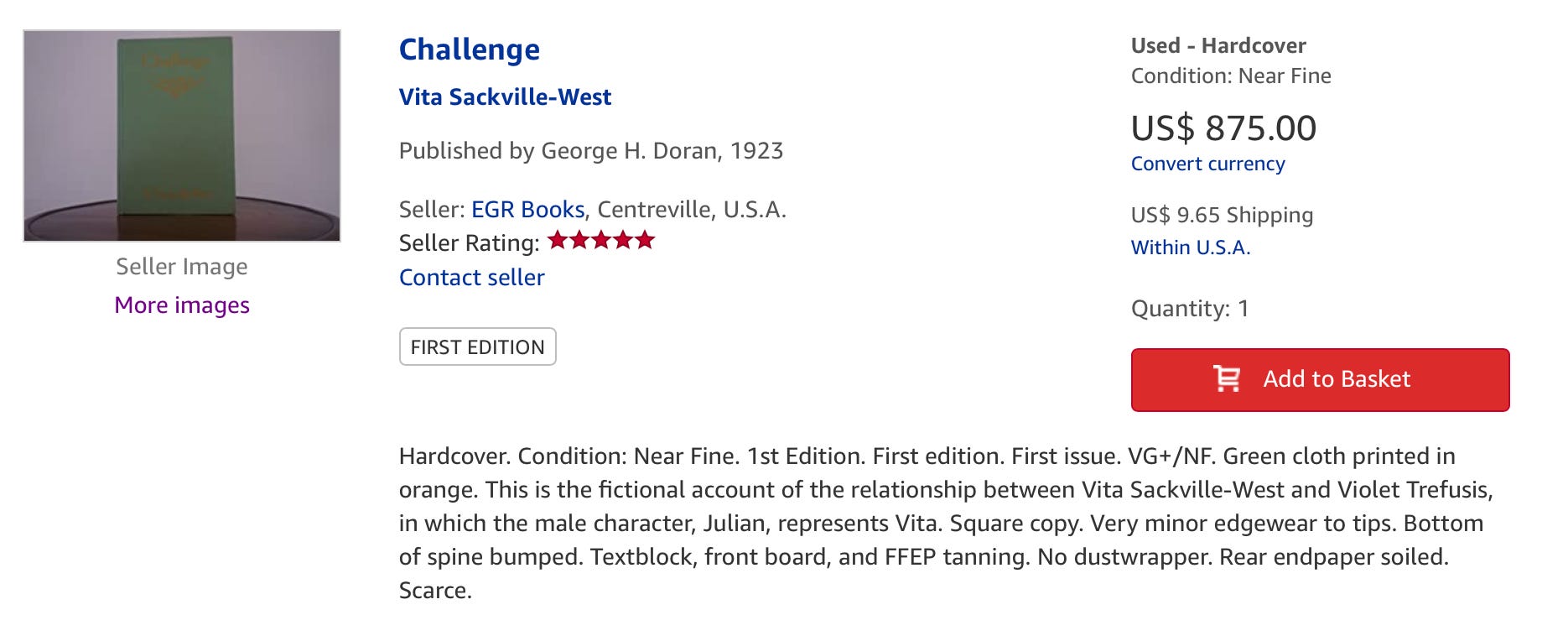Open the Vita Sackville-West author link
Viewport: 1568px width, 641px height.
point(505,97)
